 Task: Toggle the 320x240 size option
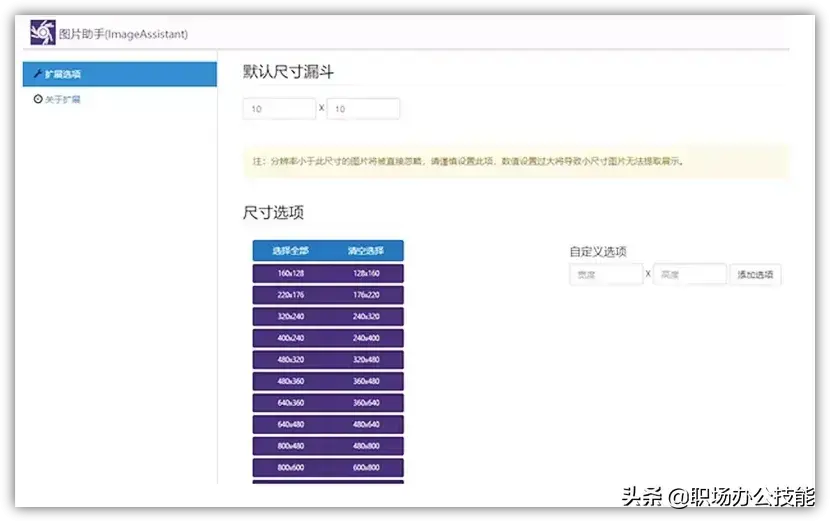tap(291, 317)
